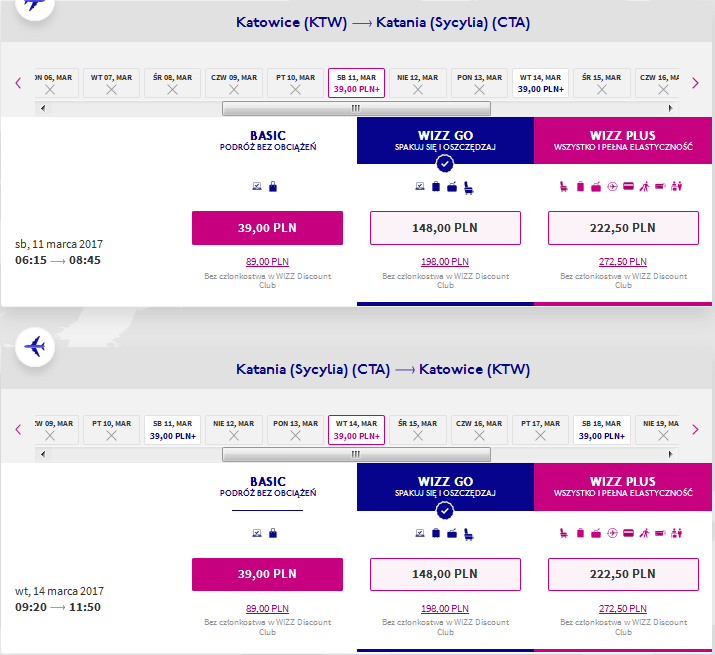Click the priority boarding walker icon under WIZZ PLUS for the 14 marca flight
This screenshot has height=655, width=715.
tap(644, 533)
